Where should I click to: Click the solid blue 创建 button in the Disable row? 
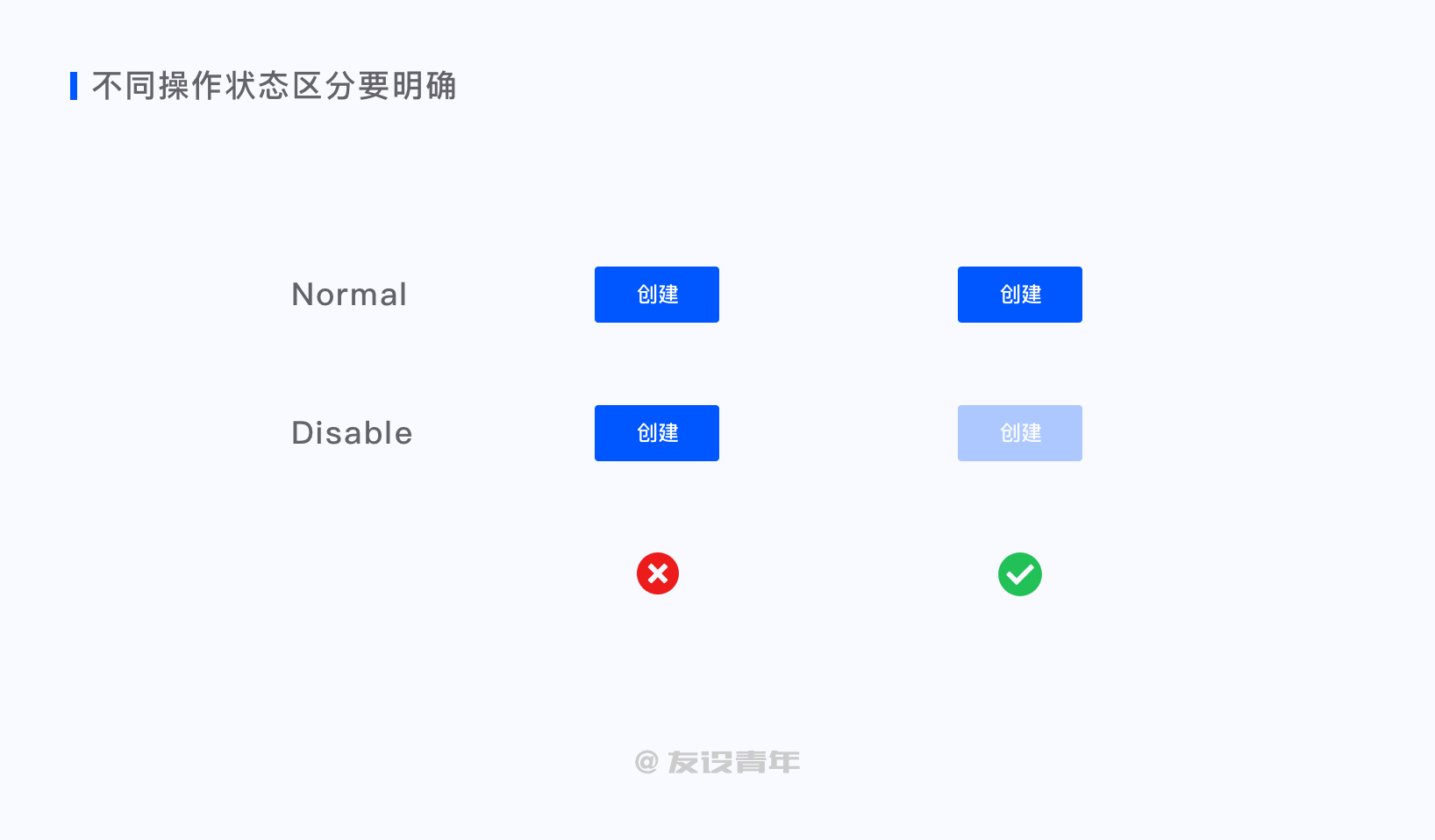tap(657, 433)
